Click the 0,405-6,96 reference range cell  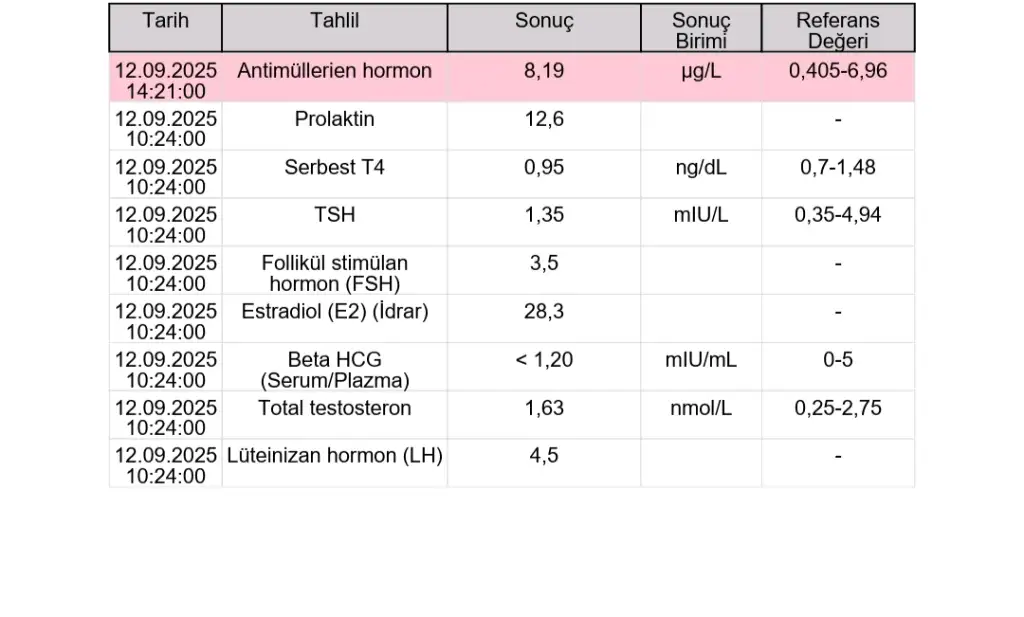(x=838, y=71)
